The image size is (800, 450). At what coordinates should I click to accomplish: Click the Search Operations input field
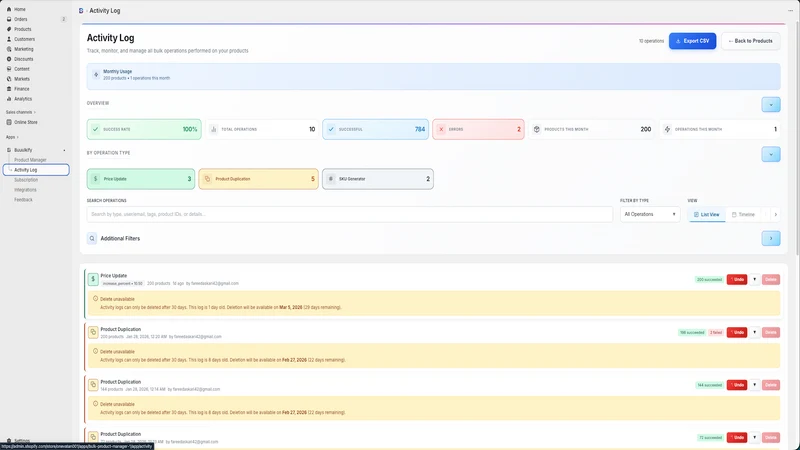(x=349, y=214)
